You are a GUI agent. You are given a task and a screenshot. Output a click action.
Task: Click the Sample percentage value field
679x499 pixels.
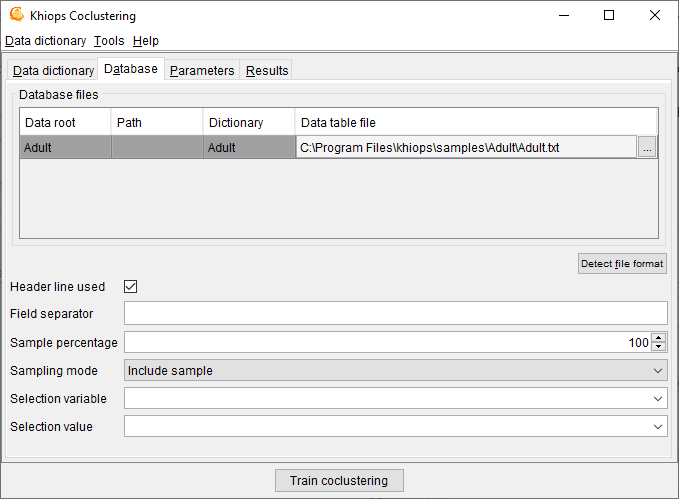click(386, 342)
